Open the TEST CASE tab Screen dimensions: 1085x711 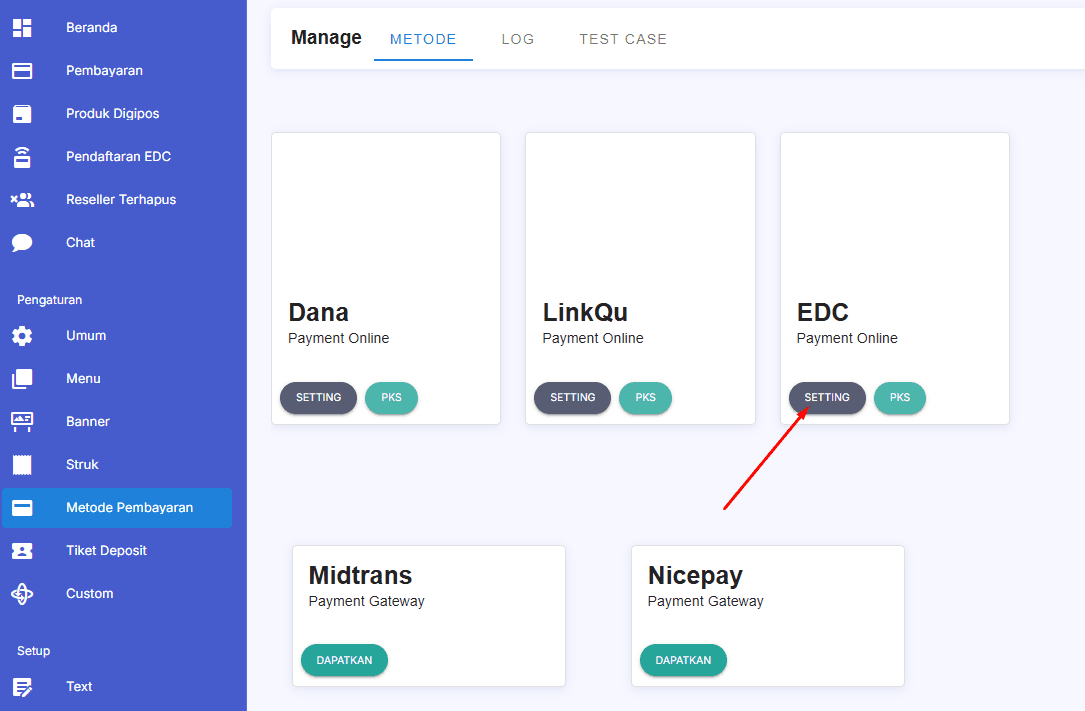pyautogui.click(x=623, y=39)
